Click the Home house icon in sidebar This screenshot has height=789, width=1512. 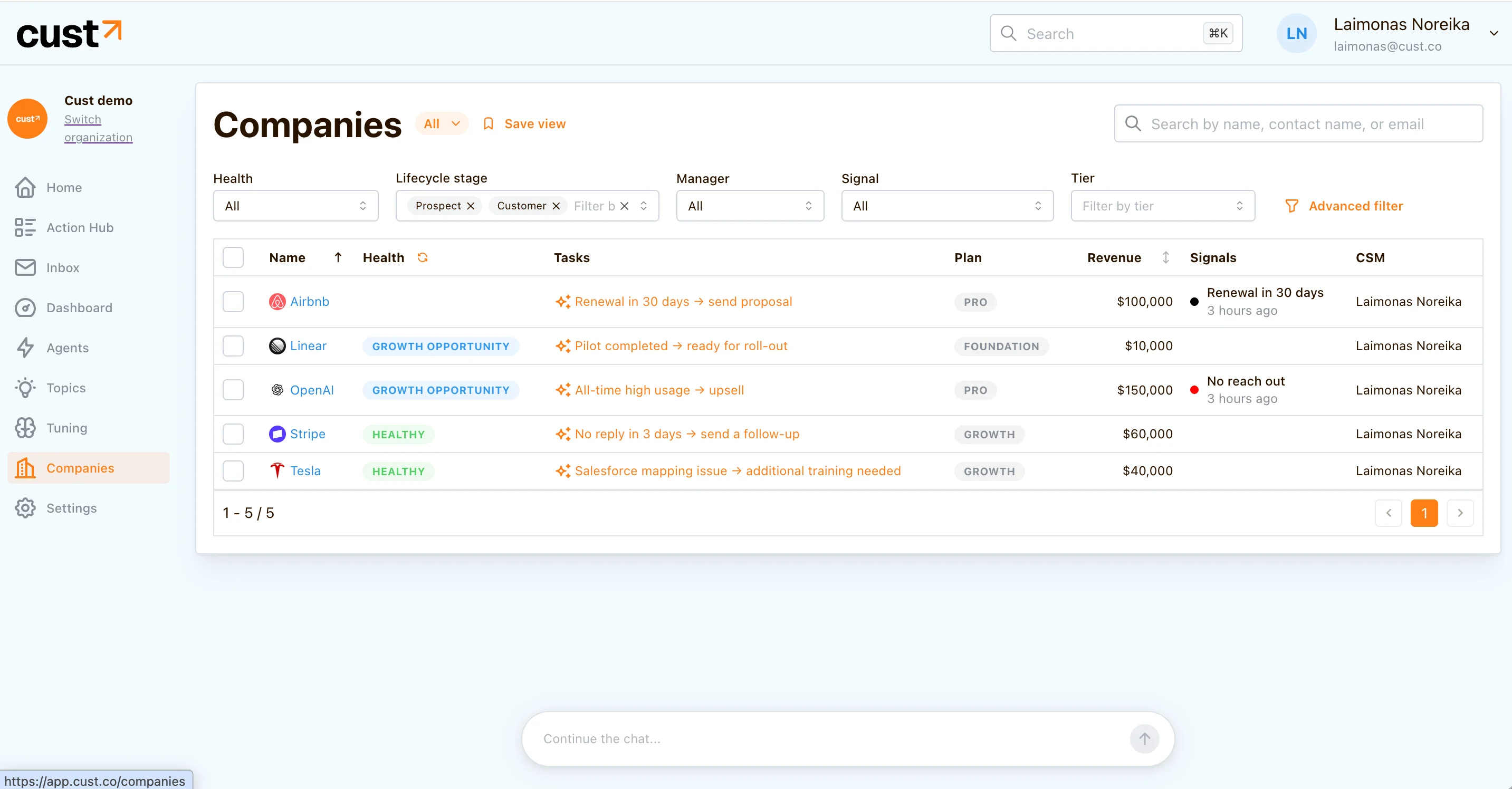(25, 188)
